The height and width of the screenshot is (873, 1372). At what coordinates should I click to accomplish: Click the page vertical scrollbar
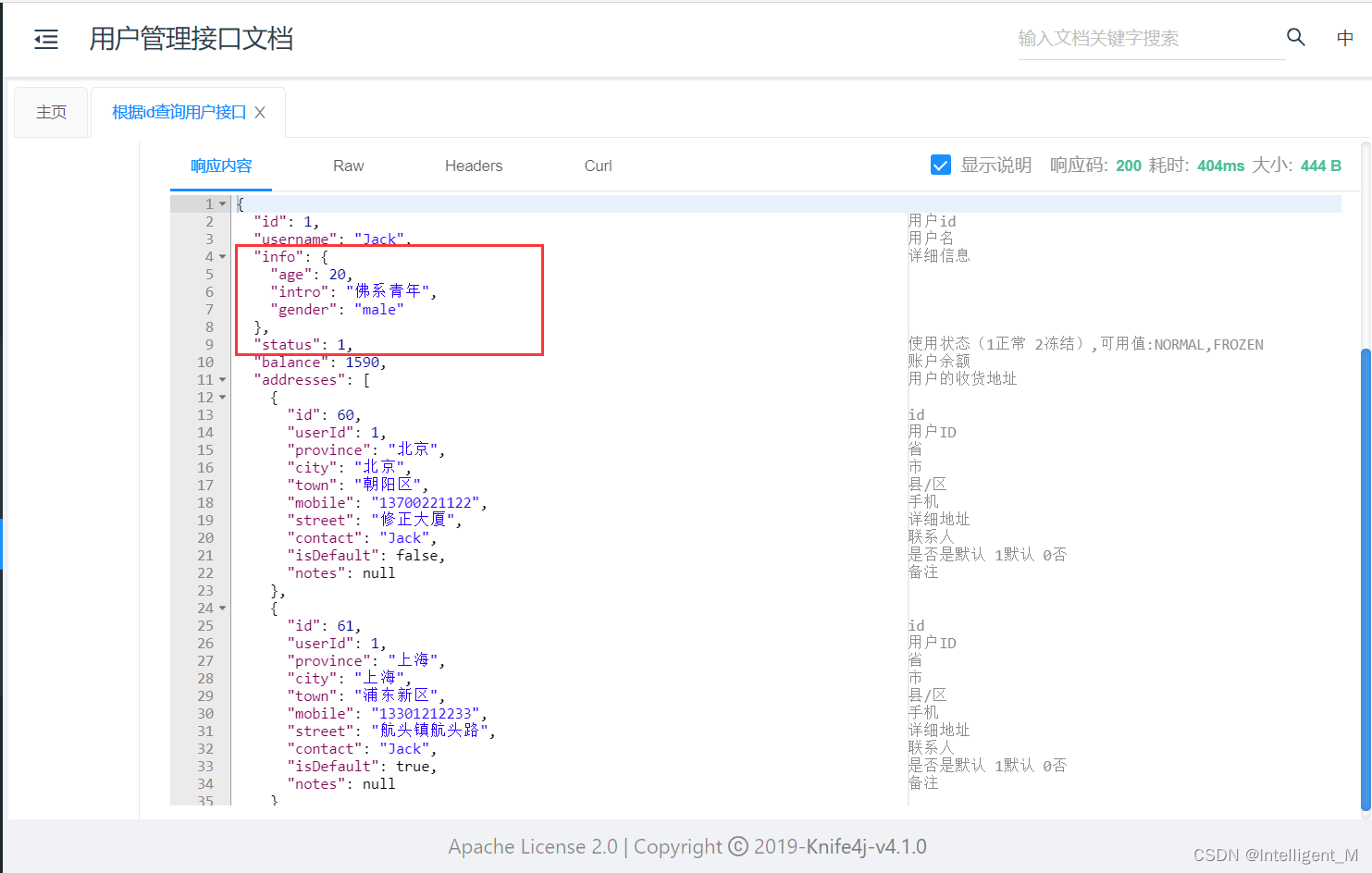coord(1366,578)
